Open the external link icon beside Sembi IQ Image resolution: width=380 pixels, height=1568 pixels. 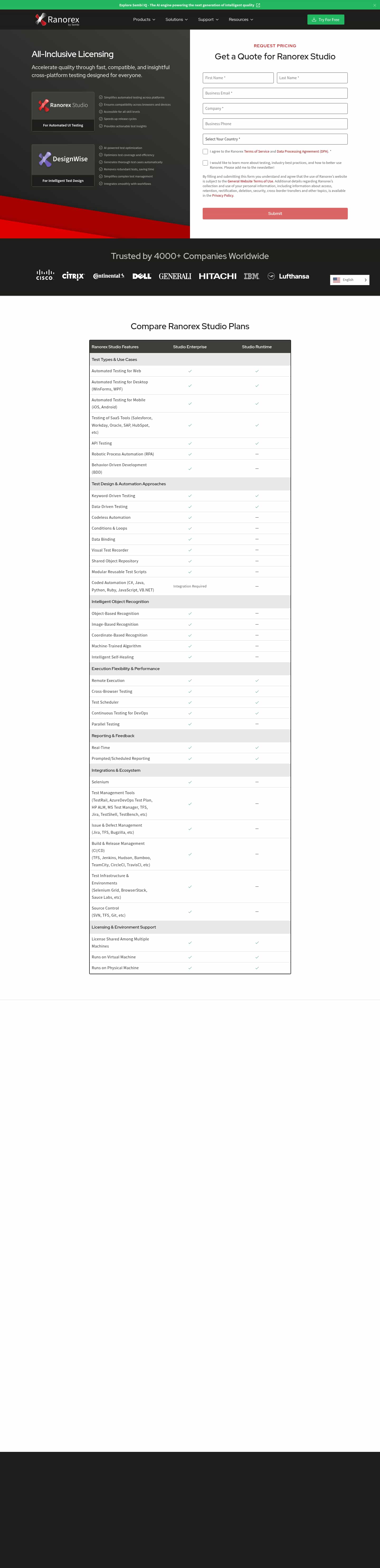point(258,5)
